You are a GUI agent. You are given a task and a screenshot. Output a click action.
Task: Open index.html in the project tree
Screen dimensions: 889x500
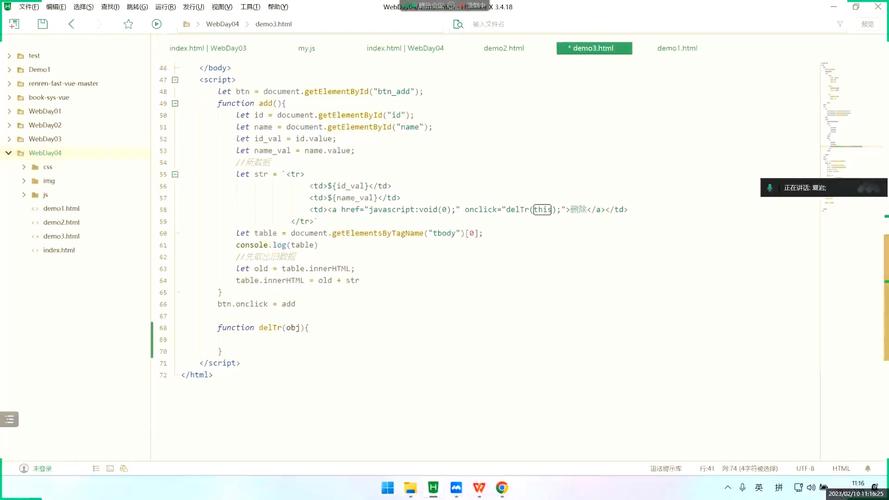59,250
